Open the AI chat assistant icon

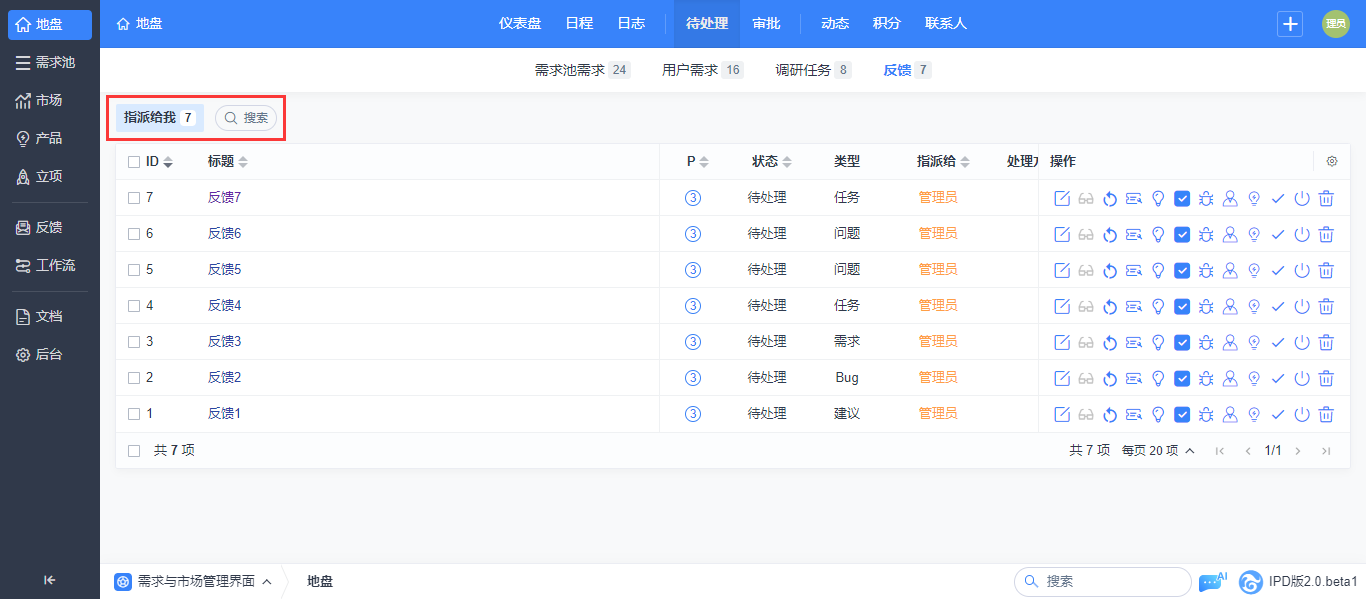click(1212, 581)
